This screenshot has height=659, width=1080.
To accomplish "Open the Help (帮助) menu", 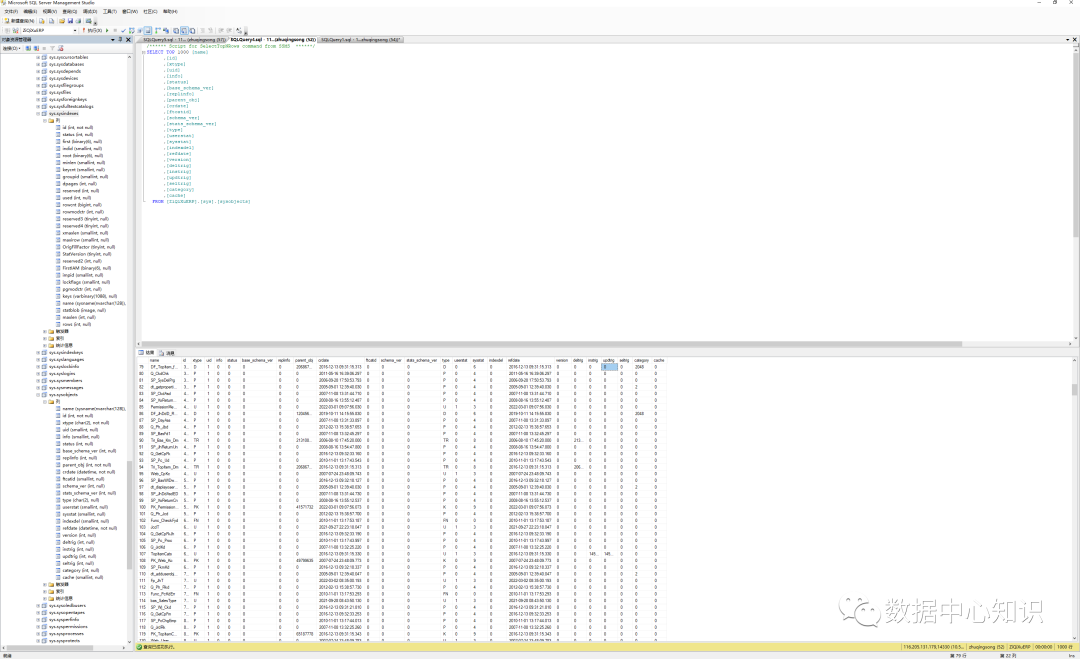I will [x=170, y=12].
